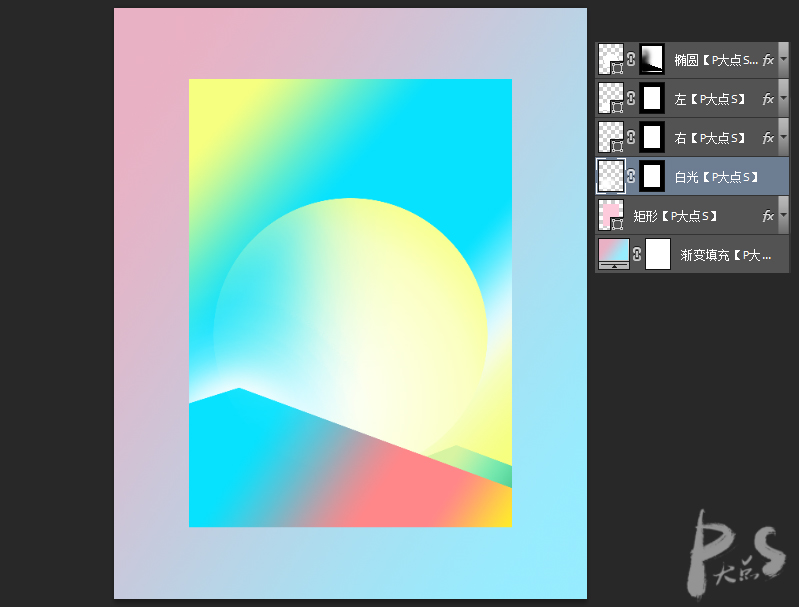
Task: Expand layer effects of the 右 layer
Action: pos(784,137)
